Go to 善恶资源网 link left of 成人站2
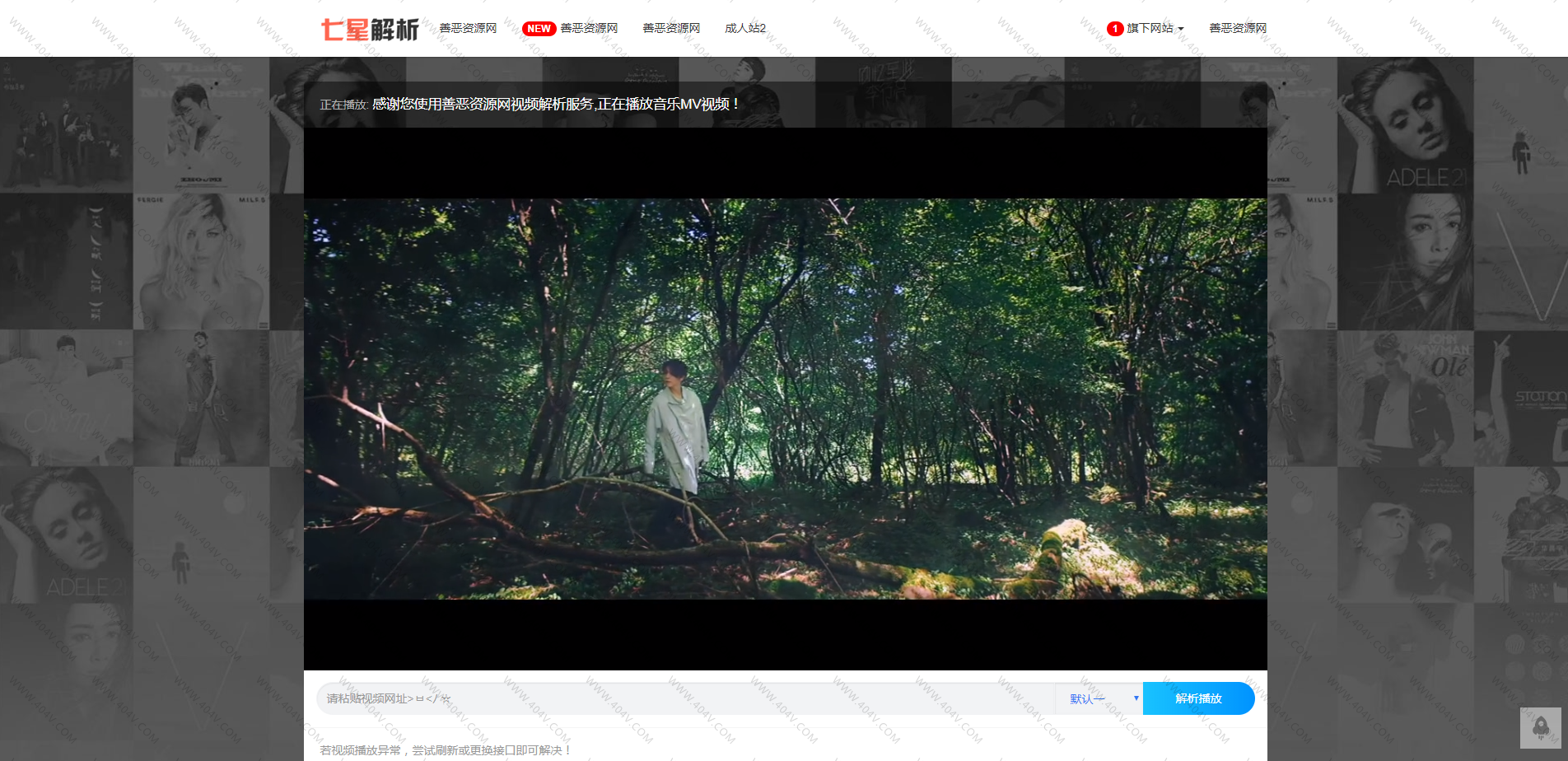This screenshot has width=1568, height=761. click(x=671, y=29)
